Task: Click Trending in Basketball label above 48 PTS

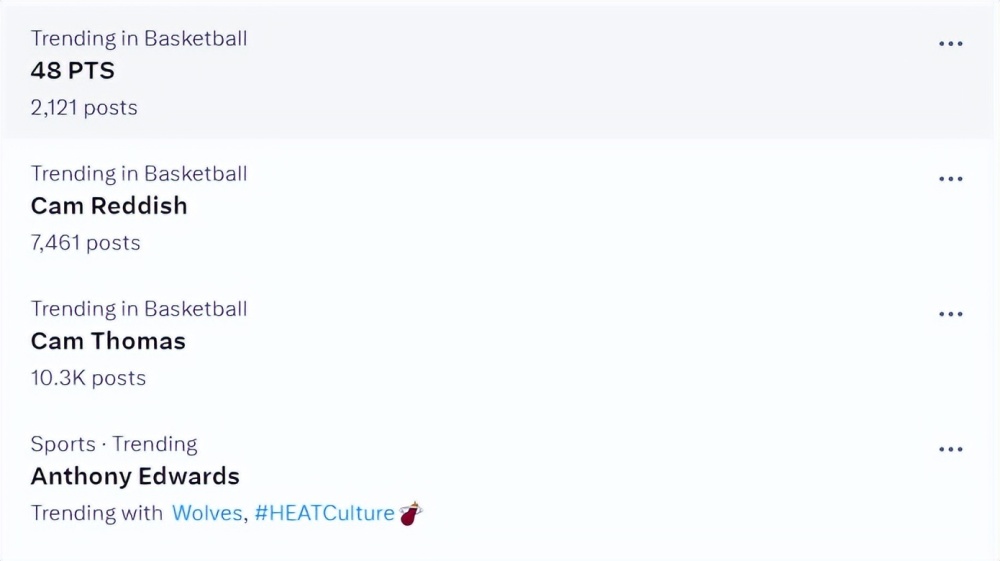Action: (x=139, y=38)
